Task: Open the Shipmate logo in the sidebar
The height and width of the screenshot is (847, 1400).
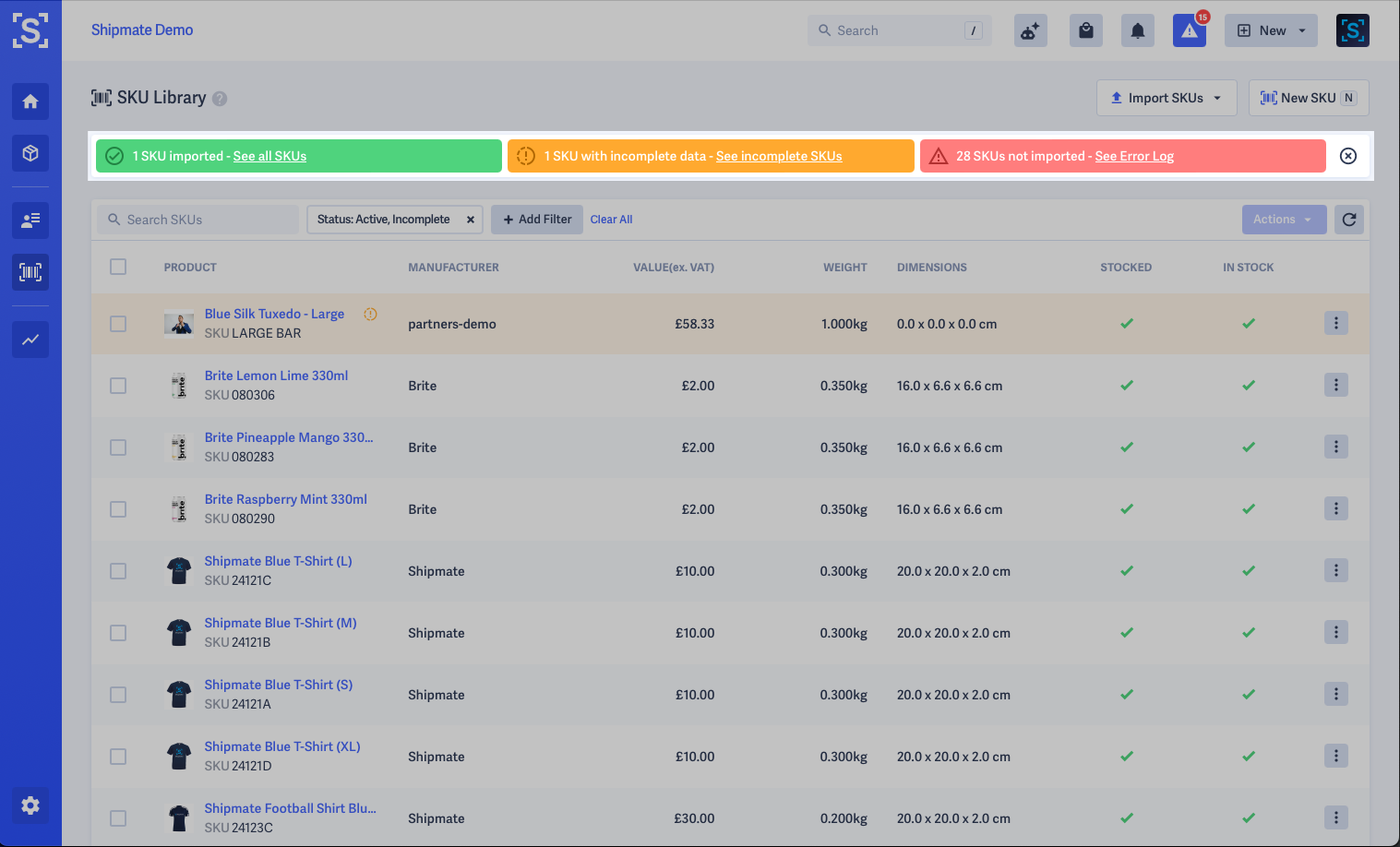Action: tap(30, 30)
